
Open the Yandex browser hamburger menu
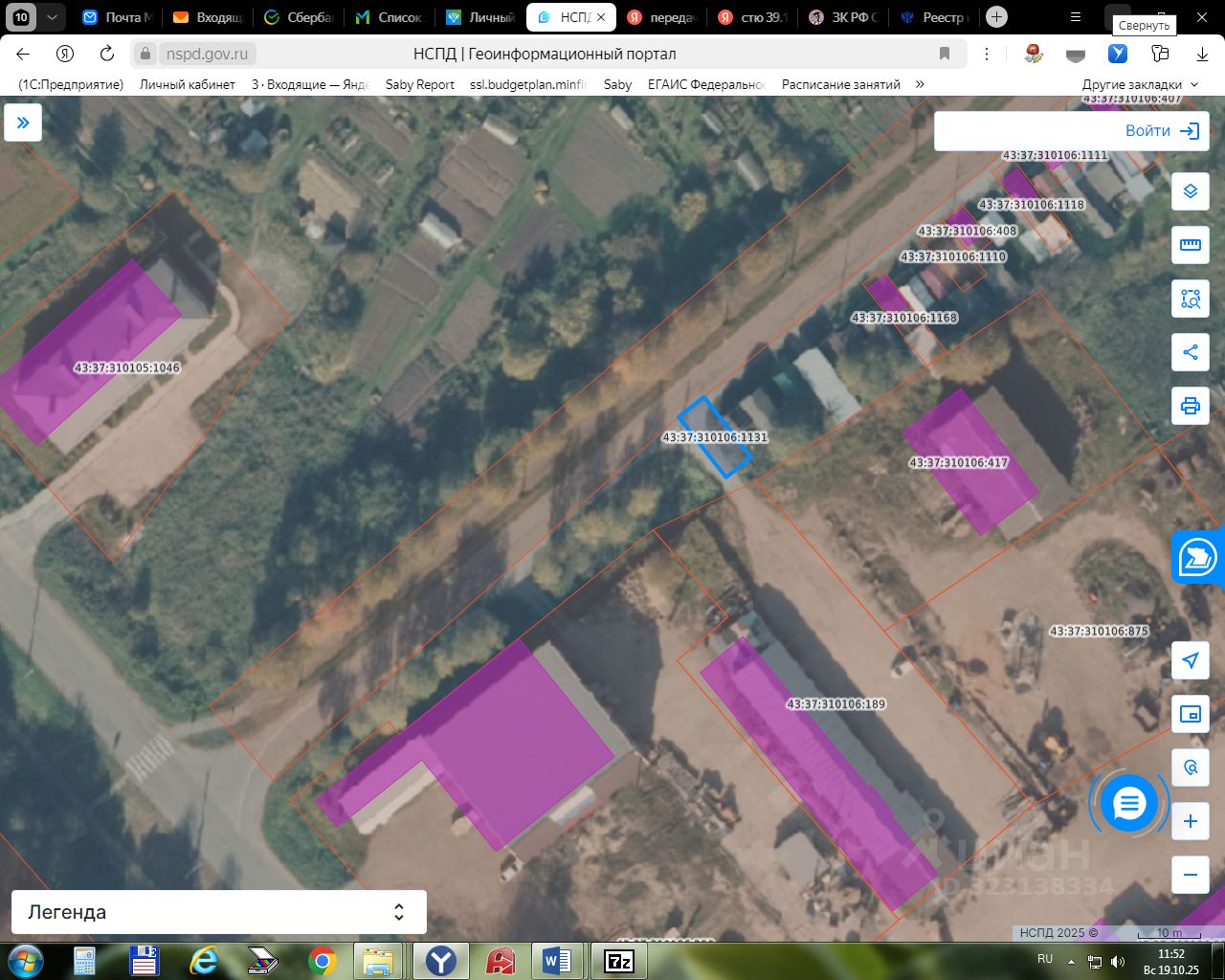click(x=1076, y=17)
